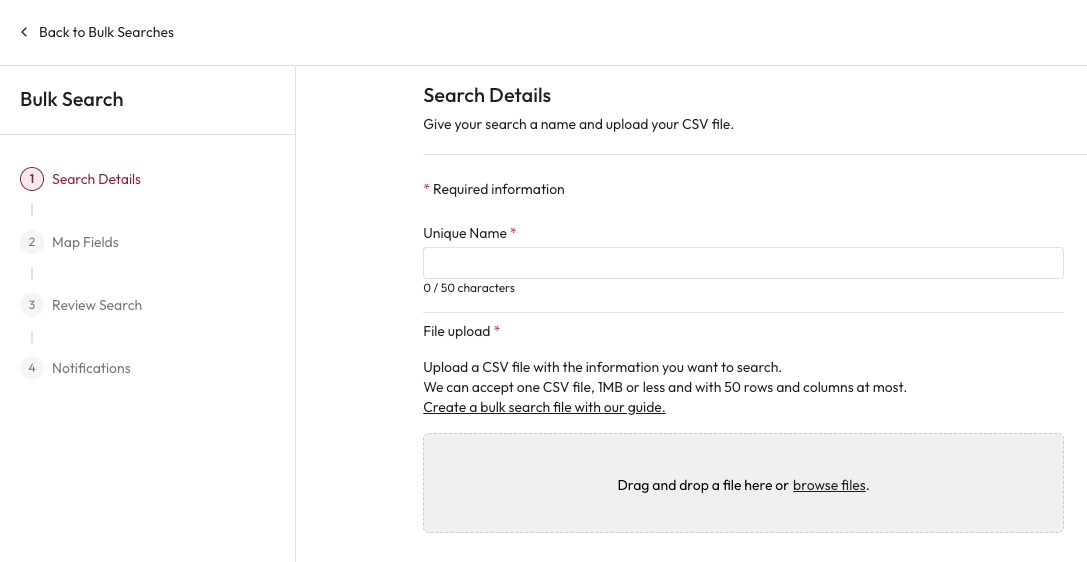Select the Map Fields step label

85,242
